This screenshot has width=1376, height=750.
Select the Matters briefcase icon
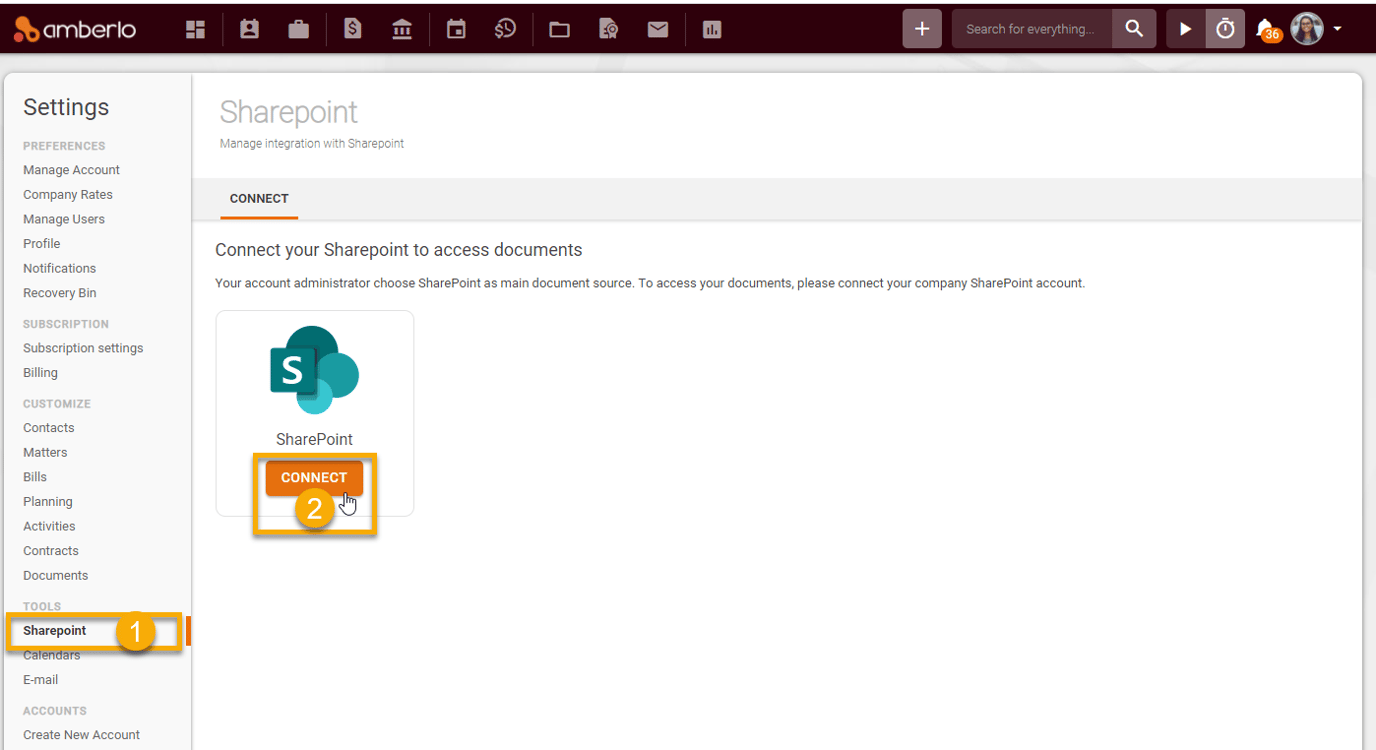(x=299, y=28)
